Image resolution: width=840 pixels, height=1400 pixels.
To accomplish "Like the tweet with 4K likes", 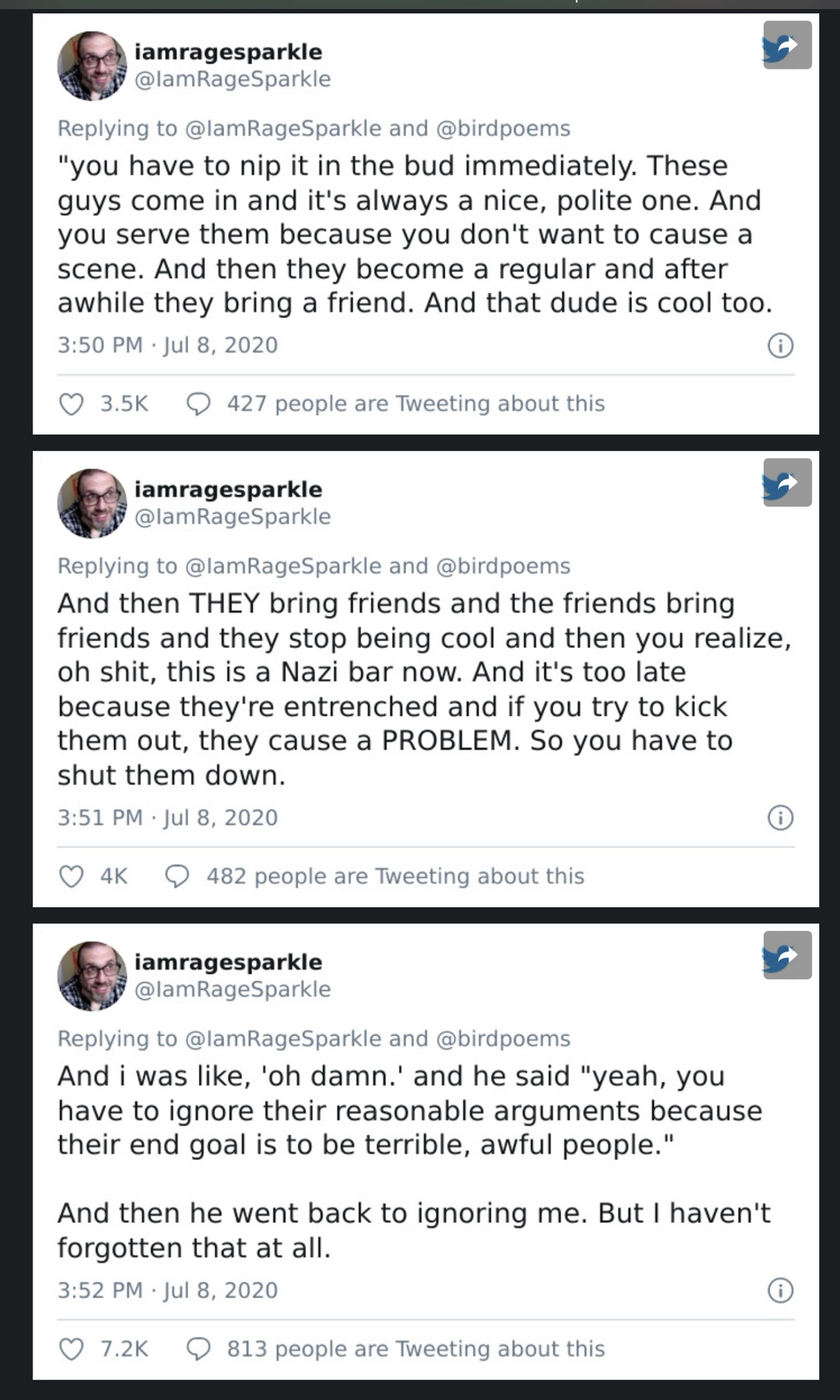I will [x=71, y=876].
